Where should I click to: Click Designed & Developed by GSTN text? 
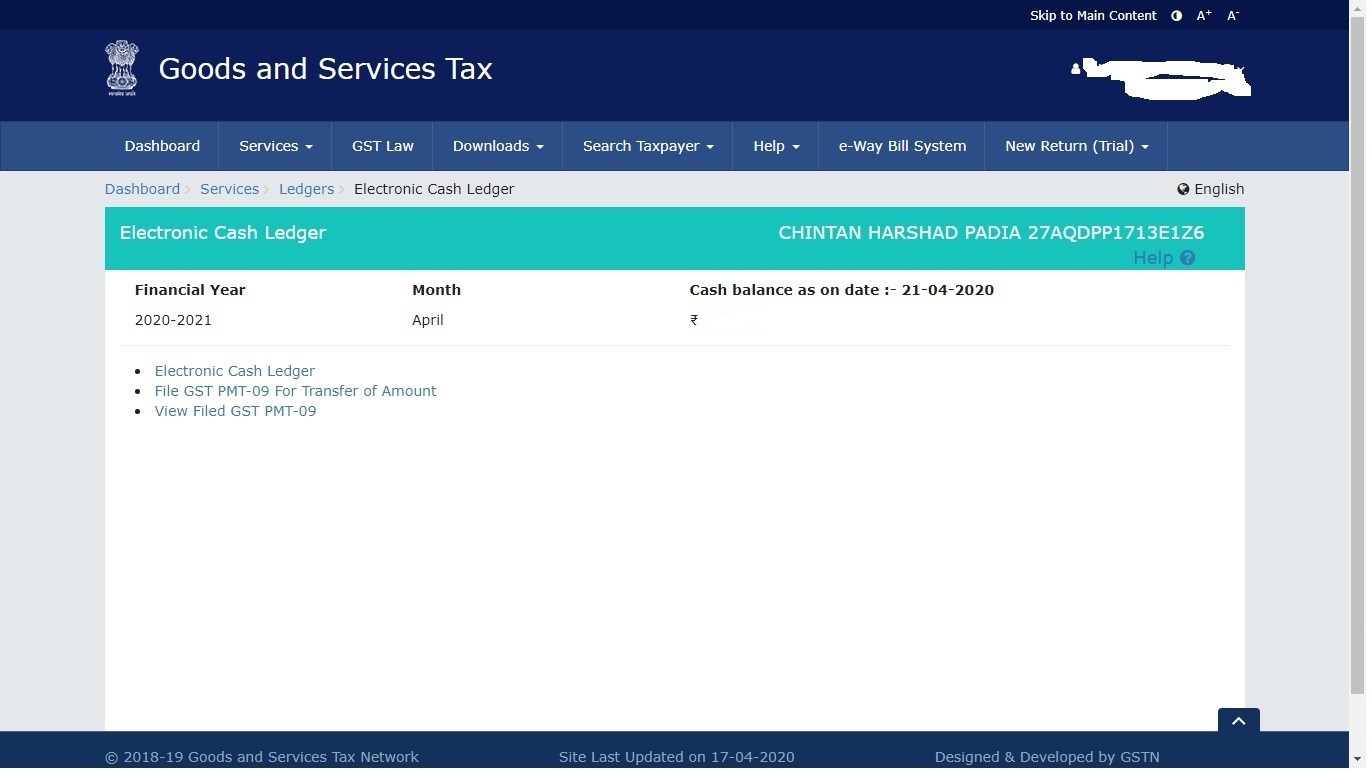point(1047,757)
